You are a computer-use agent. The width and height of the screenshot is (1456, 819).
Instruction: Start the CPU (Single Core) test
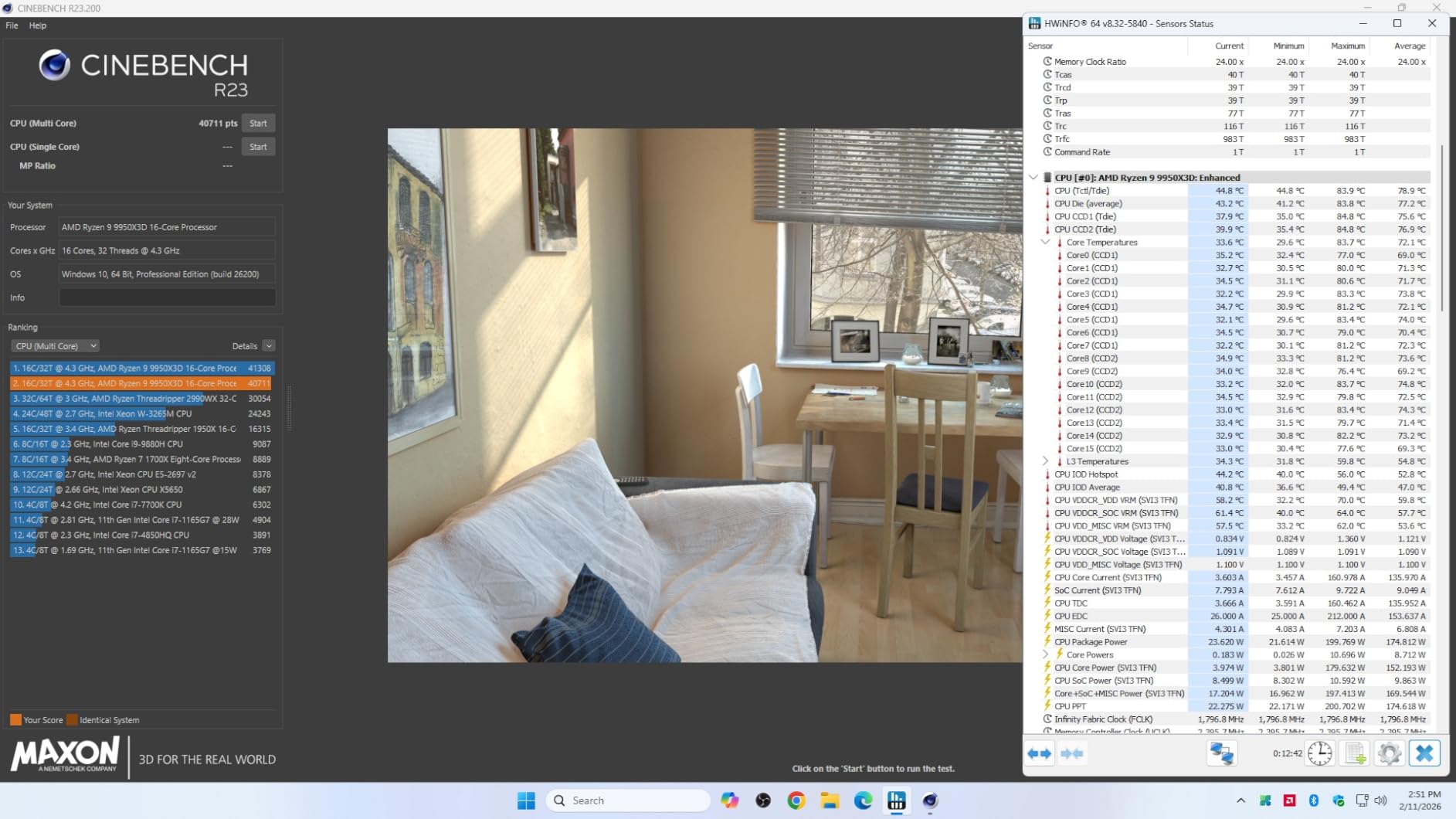point(258,147)
